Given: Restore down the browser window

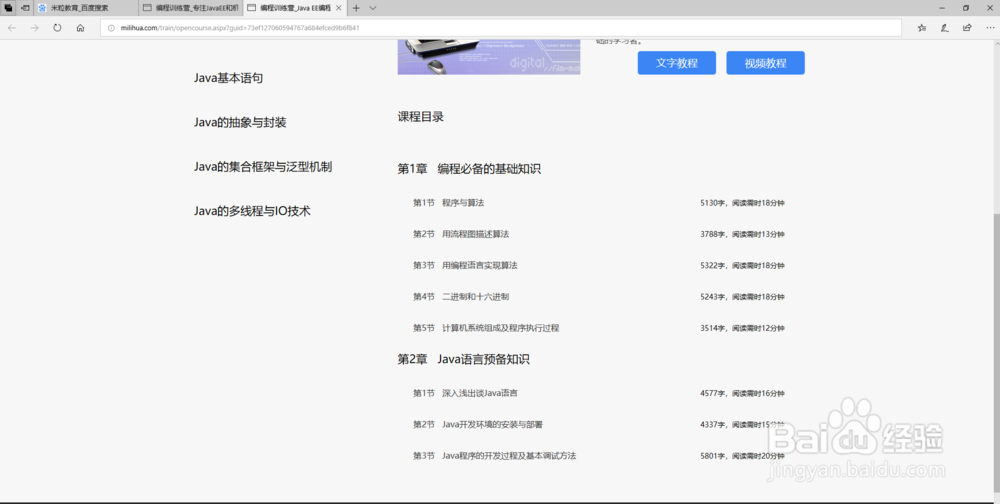Looking at the screenshot, I should click(966, 8).
